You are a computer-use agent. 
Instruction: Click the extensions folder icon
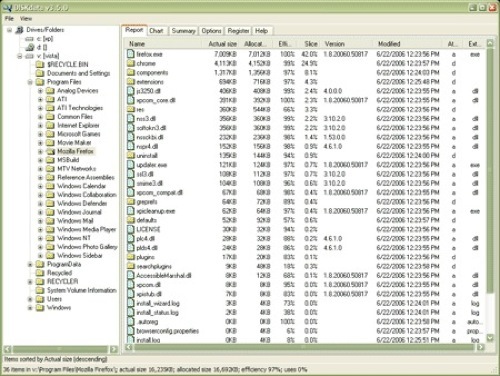(131, 82)
